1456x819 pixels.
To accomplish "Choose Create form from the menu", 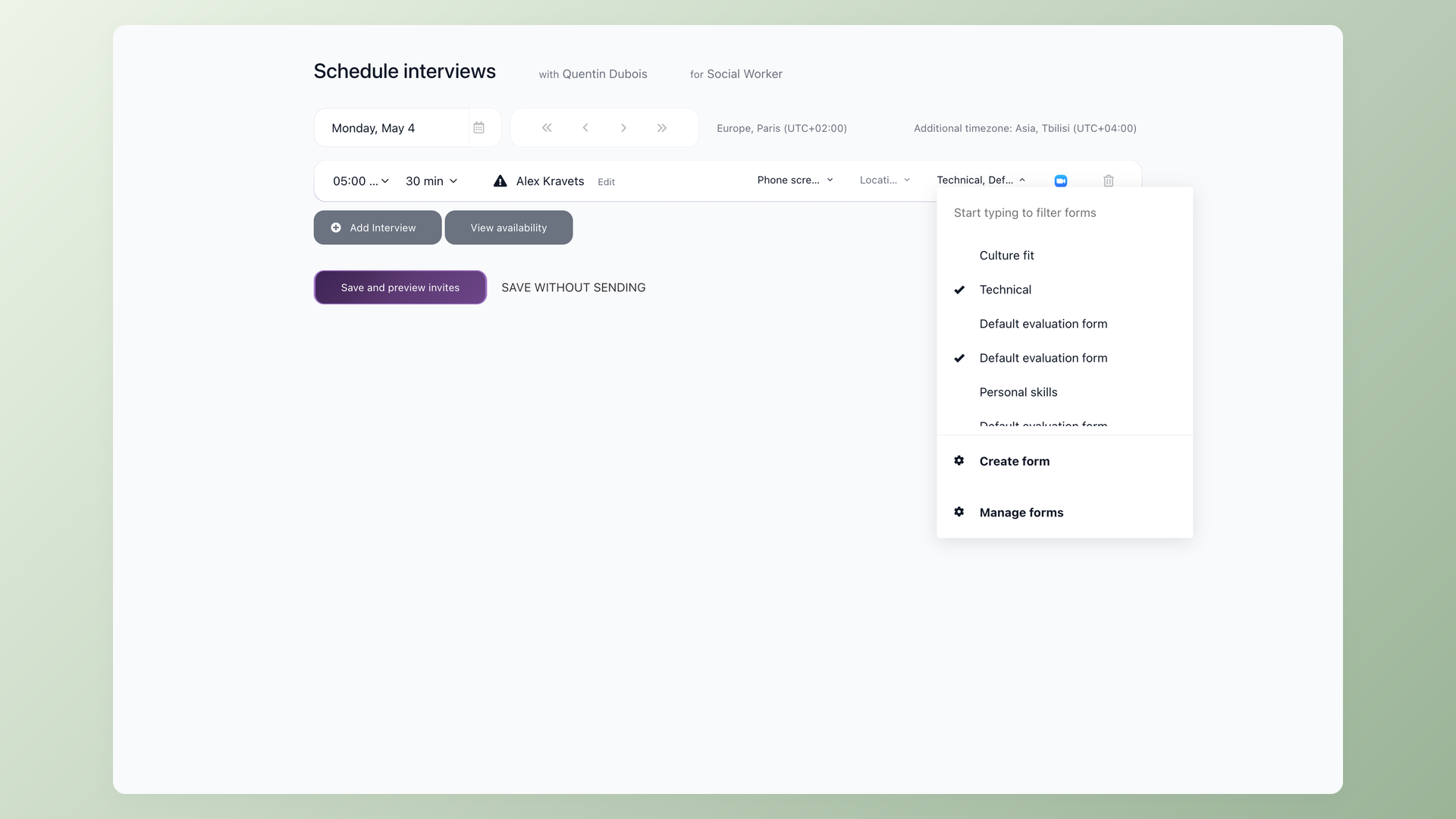I will pos(1065,461).
